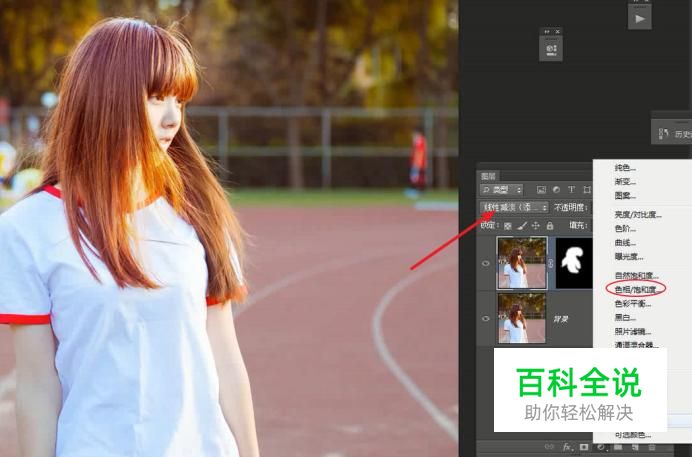Image resolution: width=692 pixels, height=457 pixels.
Task: Create a new group folder icon
Action: [x=618, y=447]
